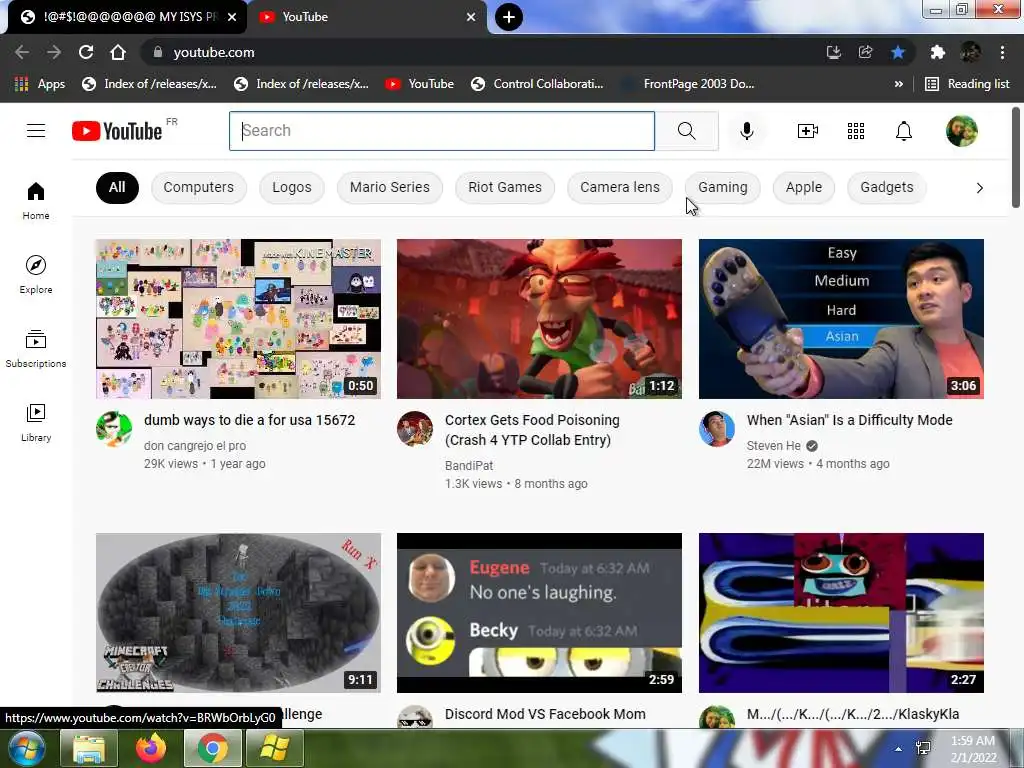The height and width of the screenshot is (768, 1024).
Task: Show hidden system tray icons arrow
Action: [x=899, y=748]
